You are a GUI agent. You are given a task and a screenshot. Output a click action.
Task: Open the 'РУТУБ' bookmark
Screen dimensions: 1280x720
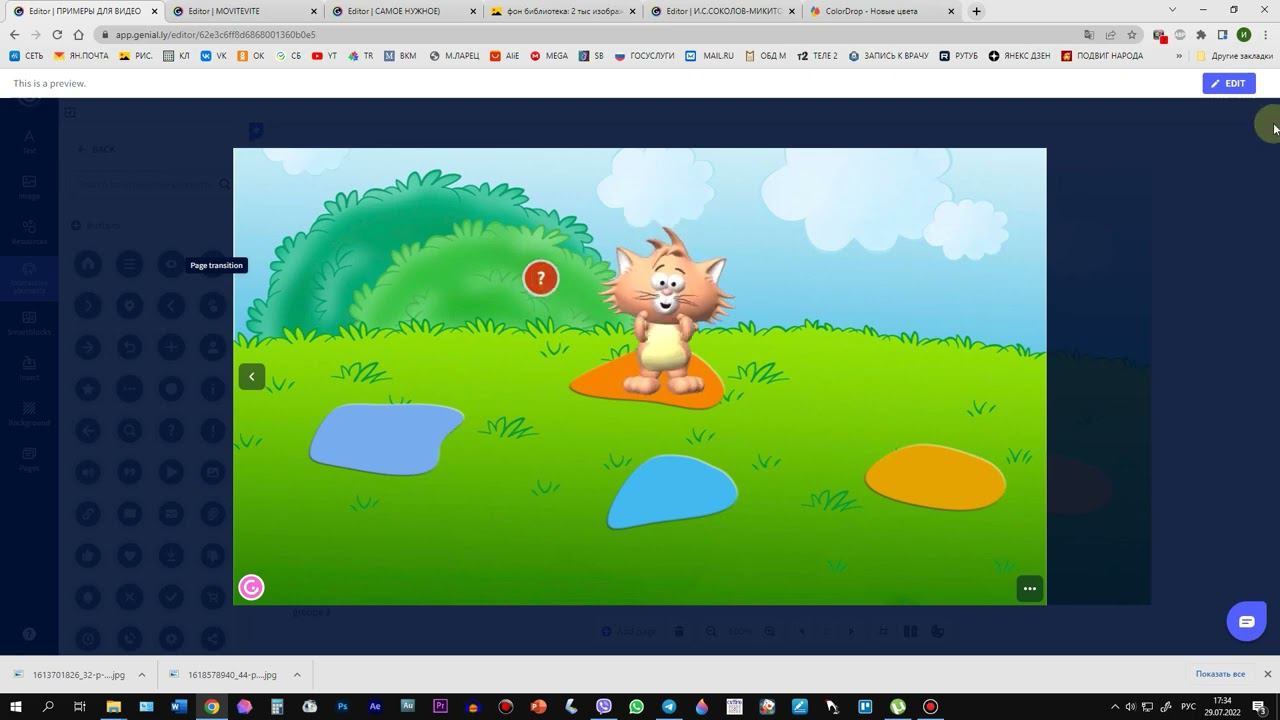click(x=959, y=56)
